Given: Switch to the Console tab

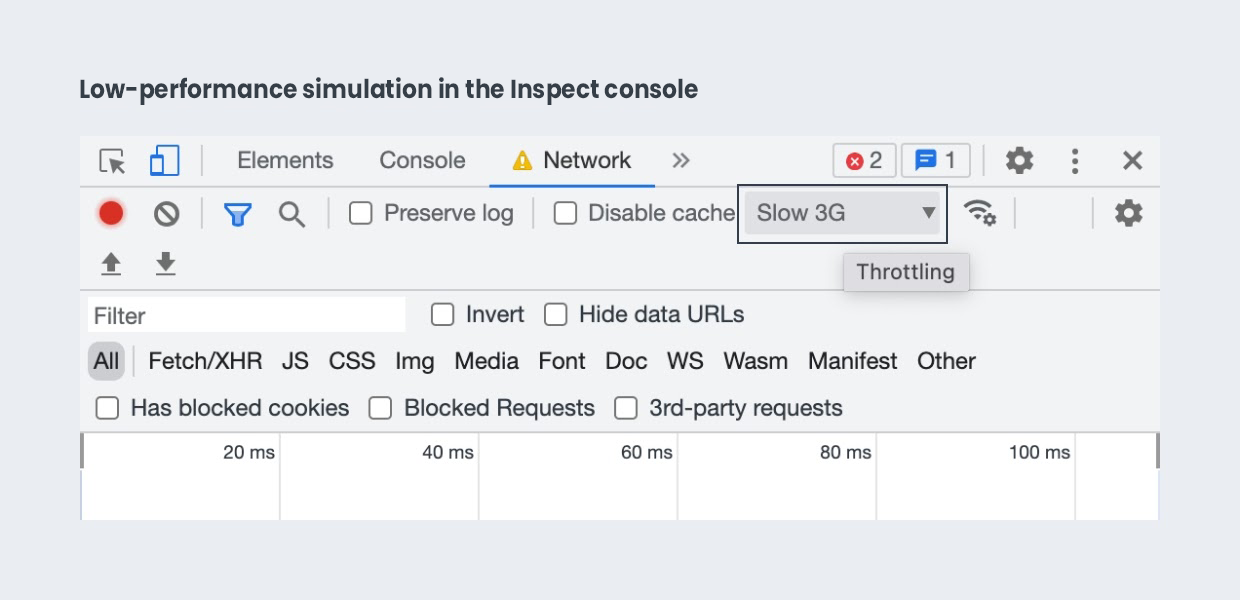Looking at the screenshot, I should click(422, 161).
